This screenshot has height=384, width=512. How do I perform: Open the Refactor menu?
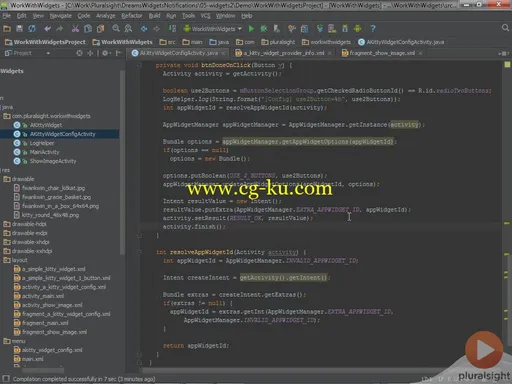[132, 16]
